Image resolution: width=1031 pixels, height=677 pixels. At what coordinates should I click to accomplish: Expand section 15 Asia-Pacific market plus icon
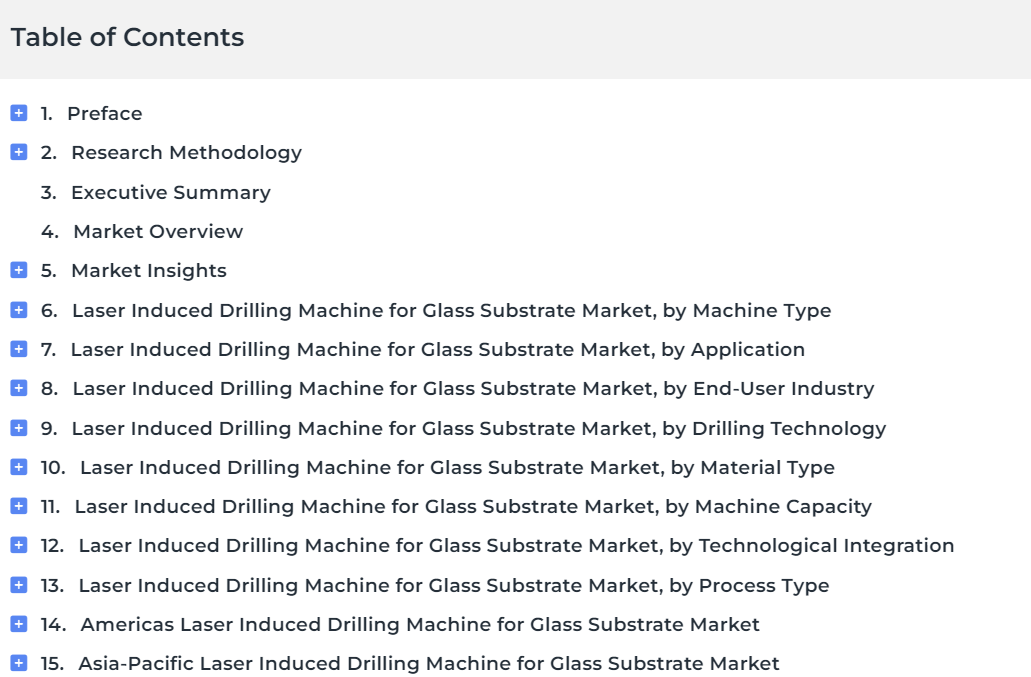click(19, 663)
